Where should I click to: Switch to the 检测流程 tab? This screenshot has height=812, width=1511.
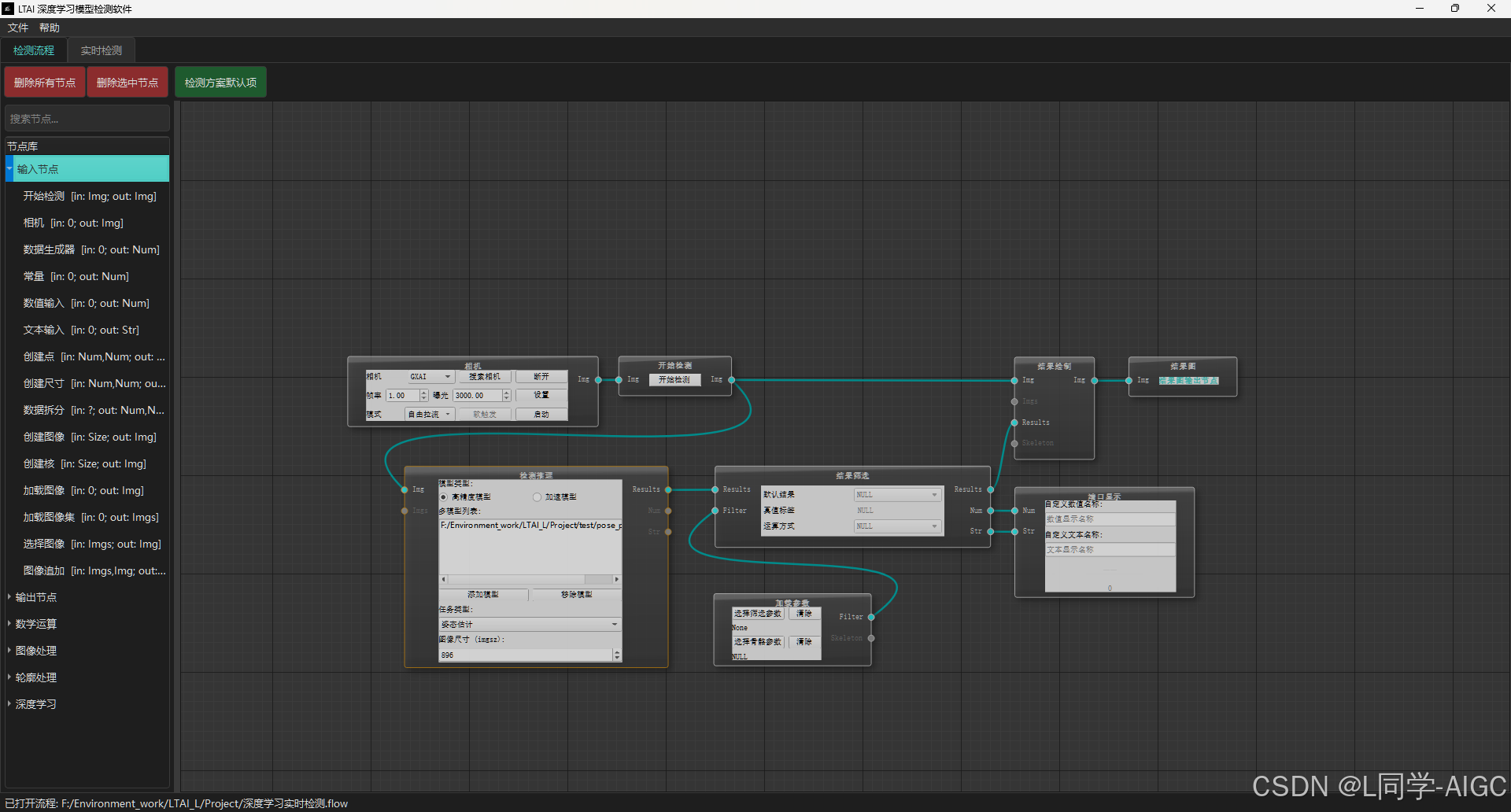(x=34, y=50)
